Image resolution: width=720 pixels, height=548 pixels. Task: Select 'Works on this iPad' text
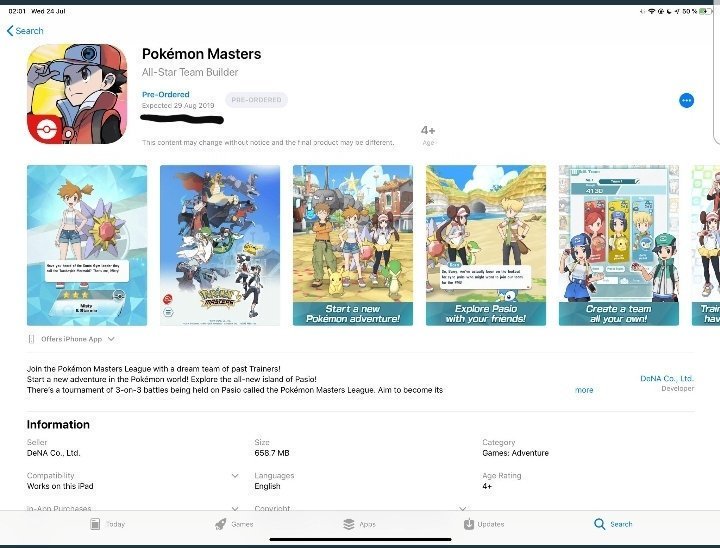60,486
